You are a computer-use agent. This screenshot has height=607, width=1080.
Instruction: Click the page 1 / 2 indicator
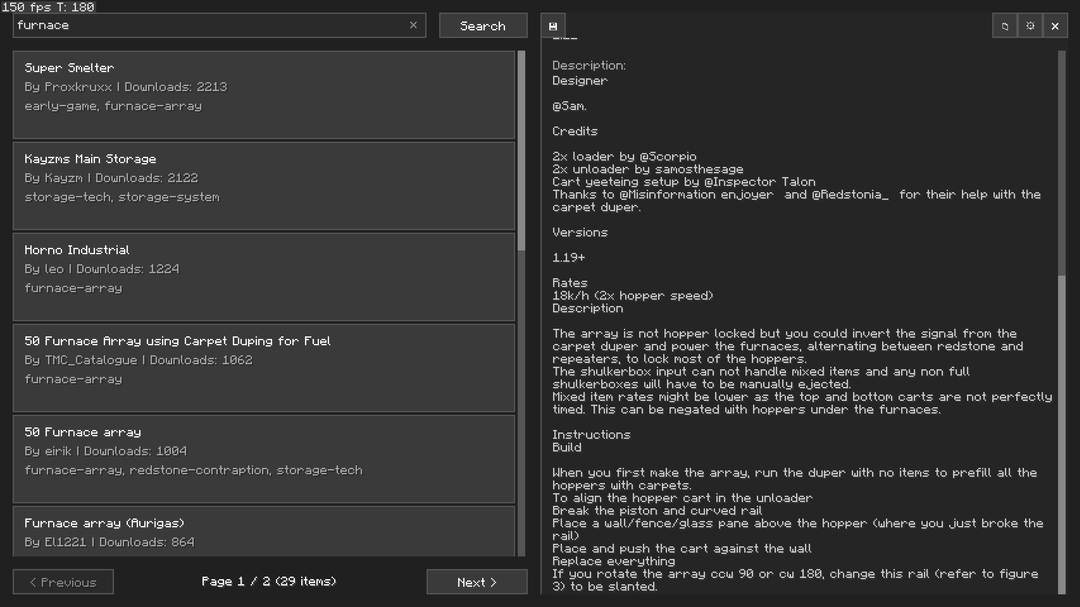coord(269,582)
